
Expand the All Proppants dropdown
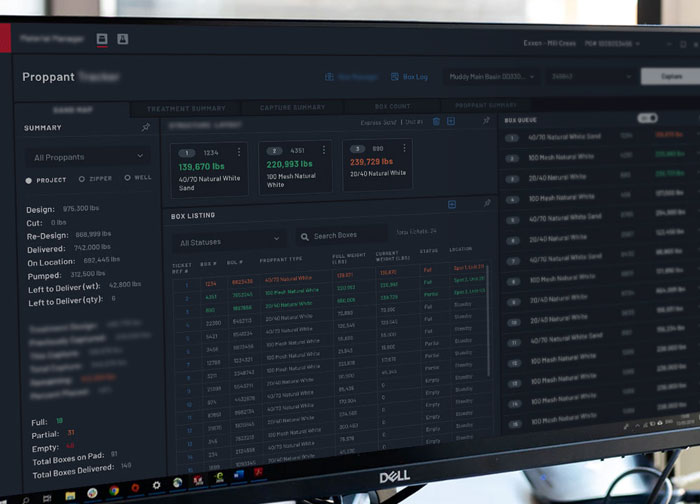(88, 157)
